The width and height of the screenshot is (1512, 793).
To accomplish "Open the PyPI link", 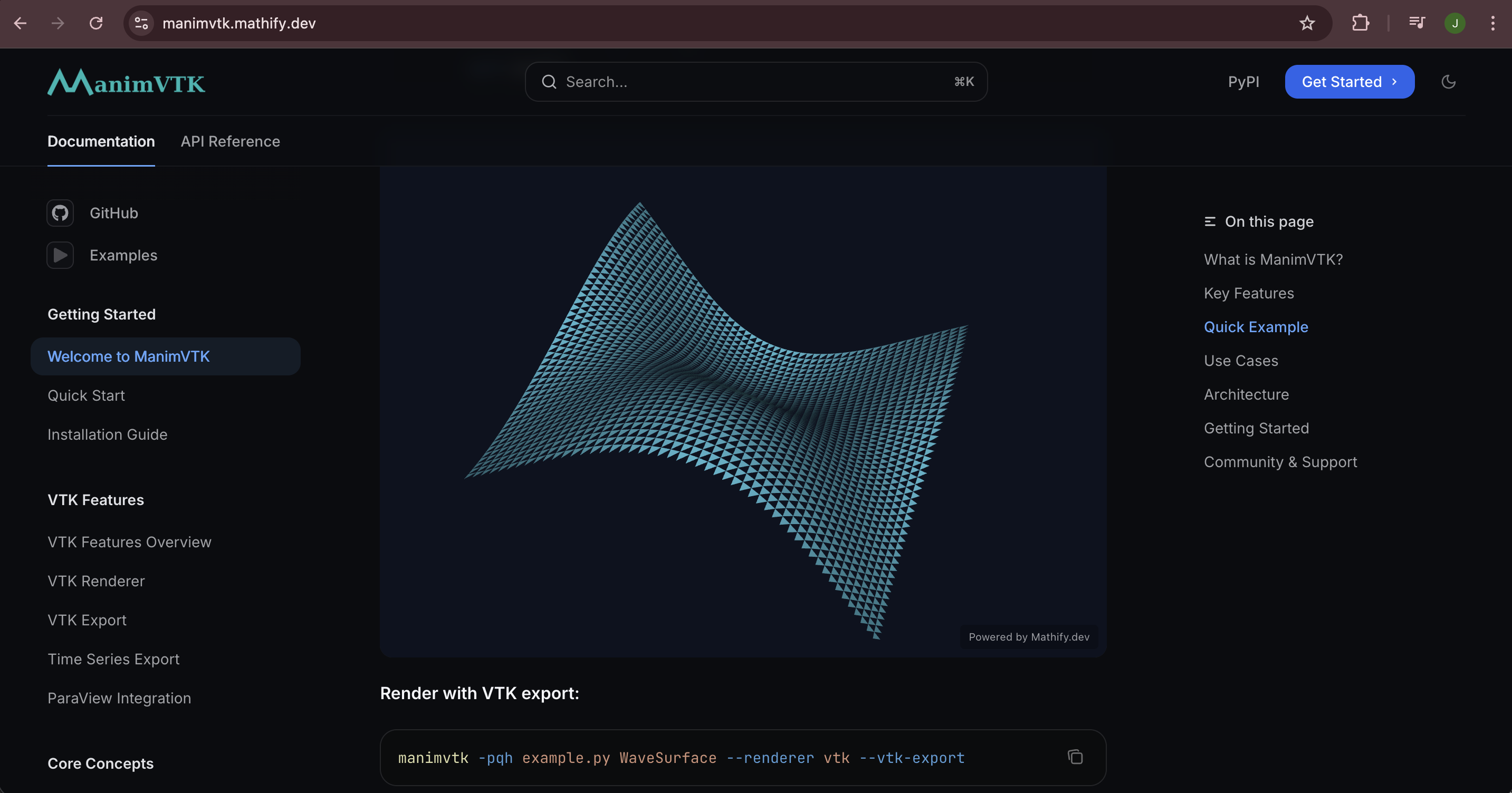I will point(1243,82).
